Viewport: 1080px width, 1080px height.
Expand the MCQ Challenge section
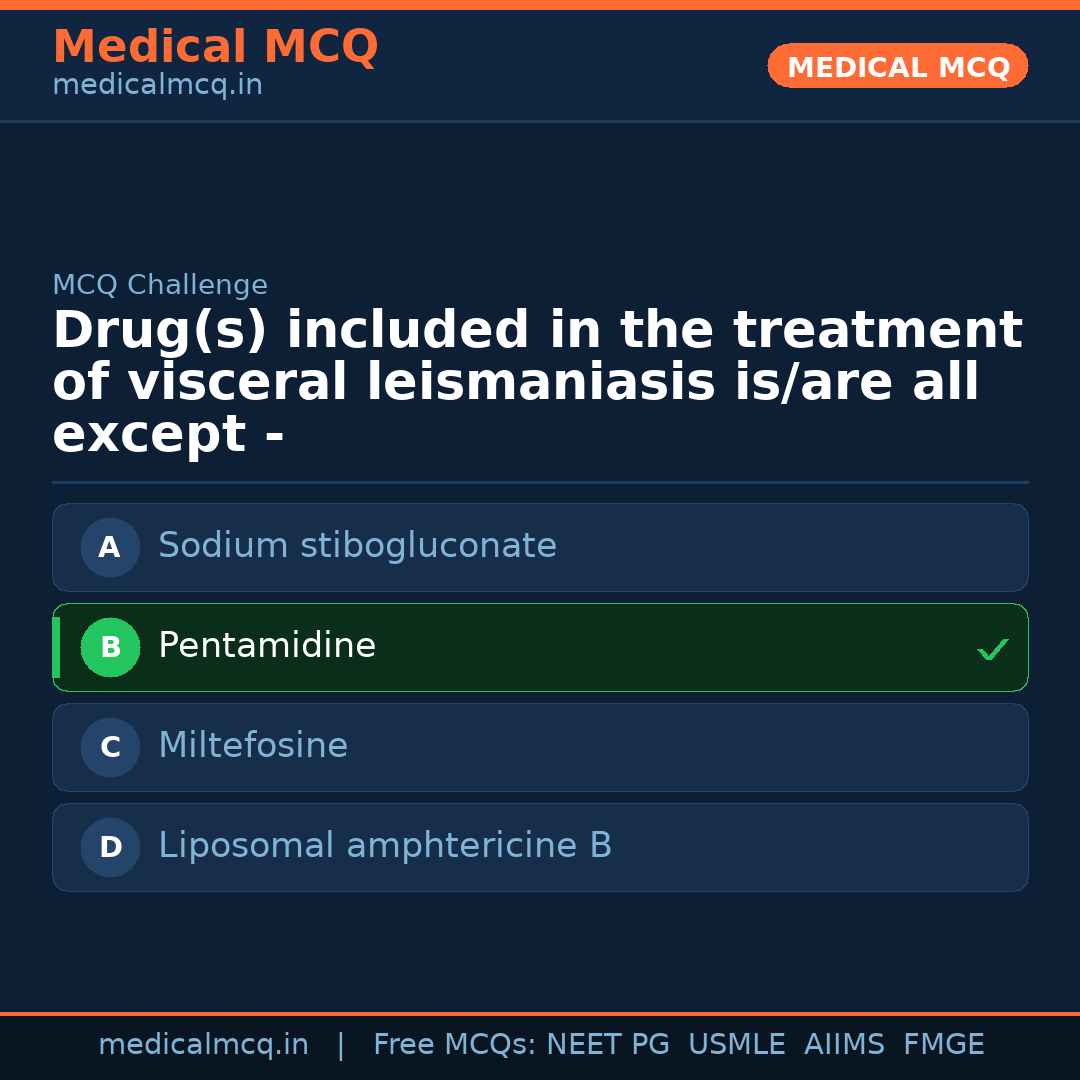pyautogui.click(x=160, y=285)
